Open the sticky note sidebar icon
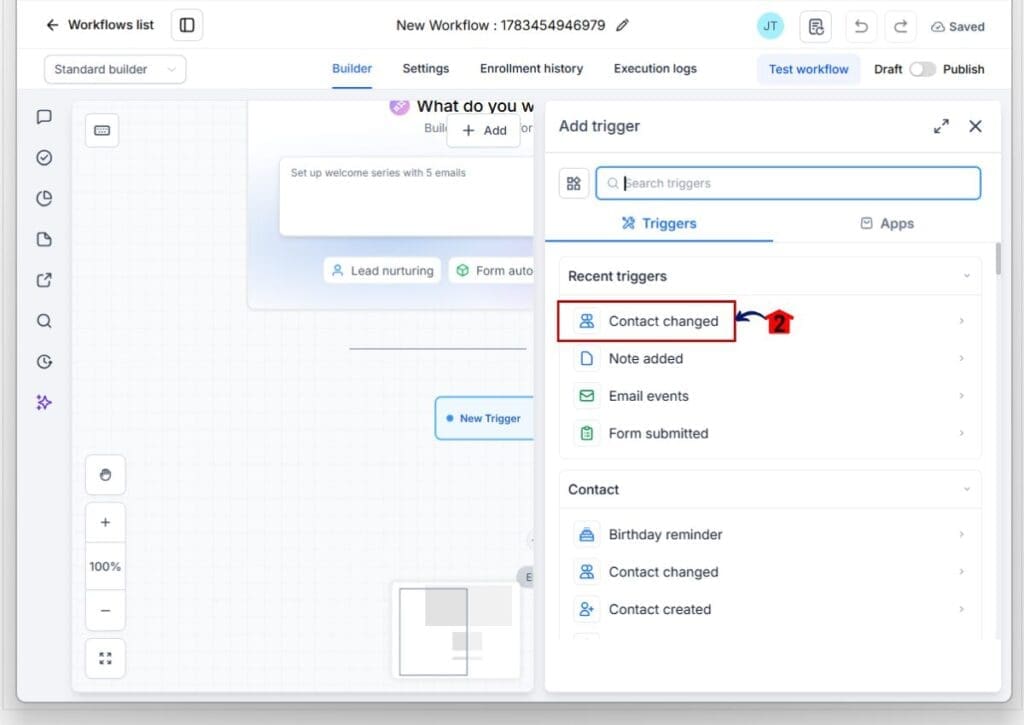This screenshot has width=1024, height=725. point(44,239)
